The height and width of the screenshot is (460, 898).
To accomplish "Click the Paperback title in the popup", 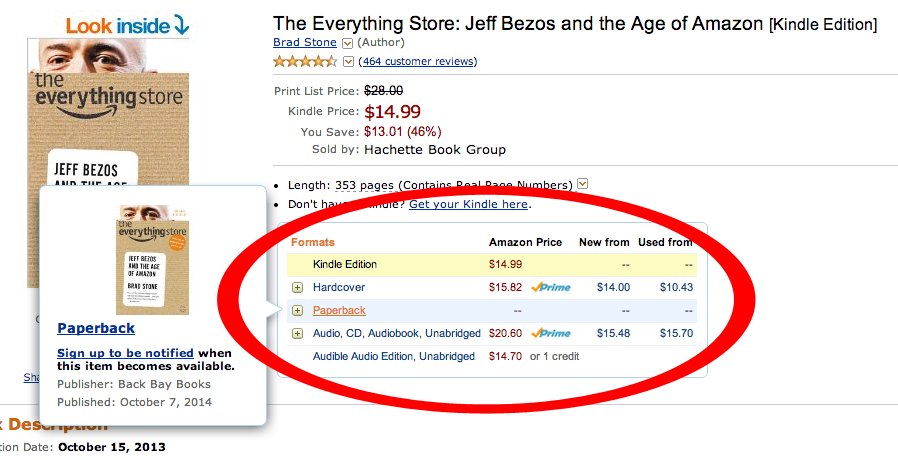I will click(x=96, y=328).
